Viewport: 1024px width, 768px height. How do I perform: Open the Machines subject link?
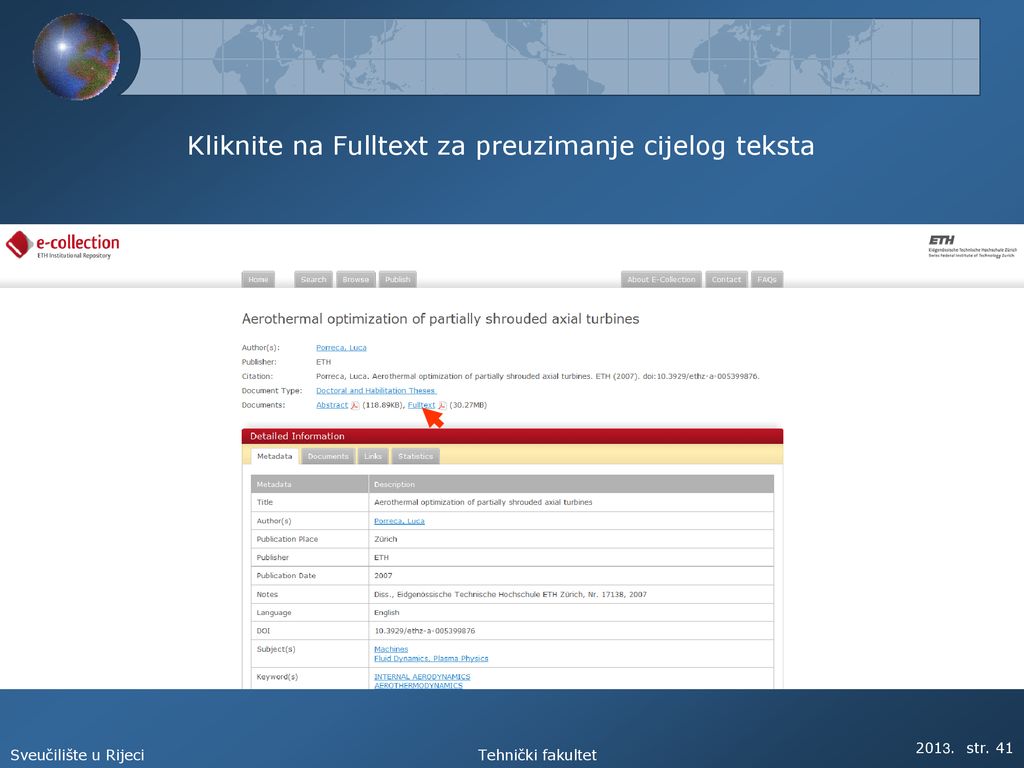391,649
